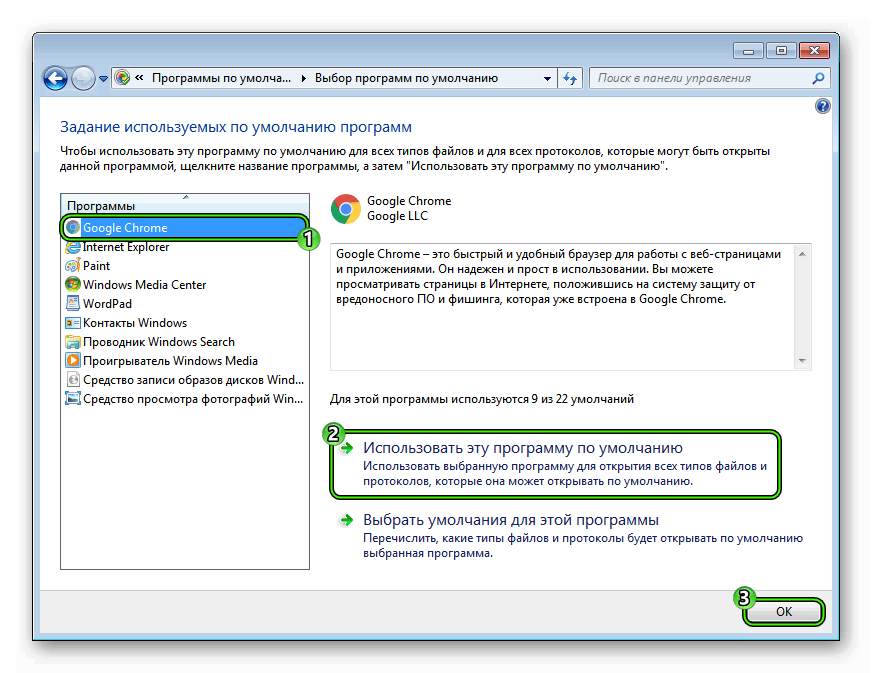
Task: Click the Forward navigation arrow button
Action: 83,78
